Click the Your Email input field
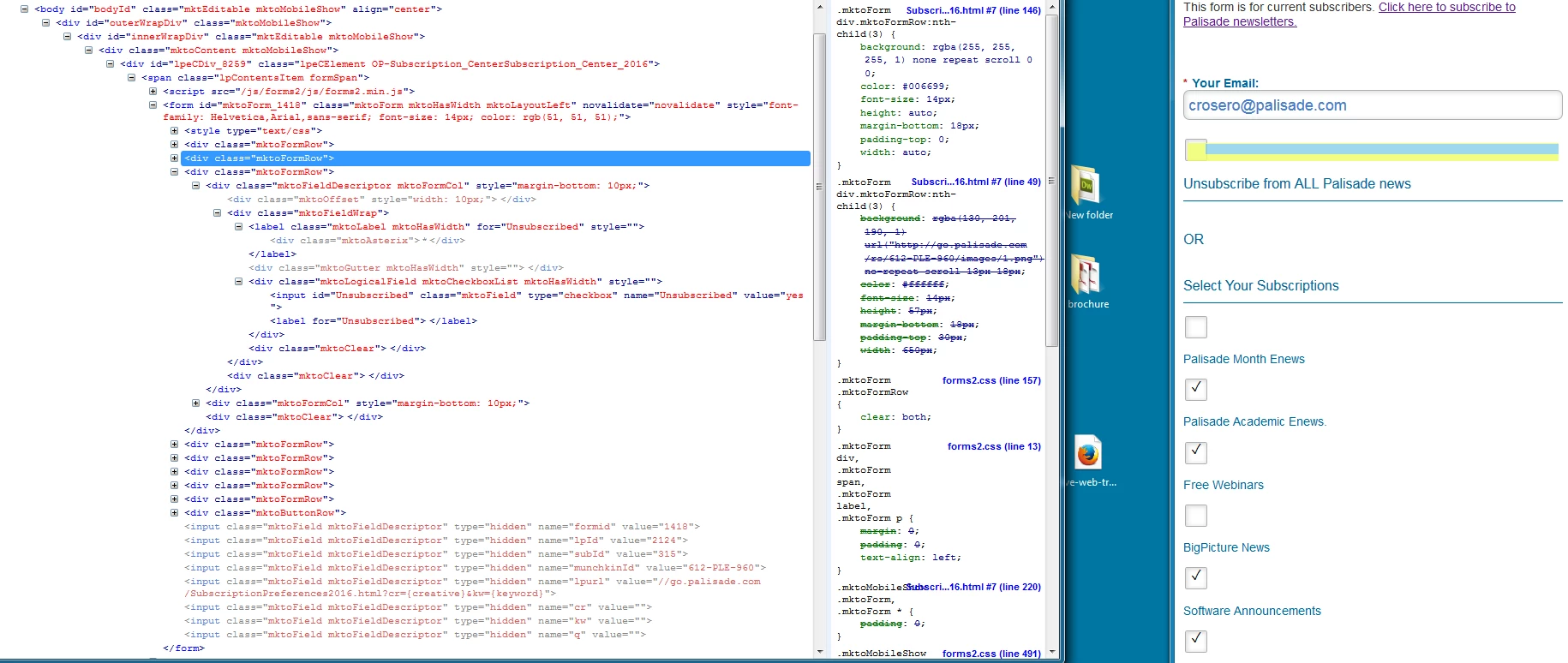 1373,105
